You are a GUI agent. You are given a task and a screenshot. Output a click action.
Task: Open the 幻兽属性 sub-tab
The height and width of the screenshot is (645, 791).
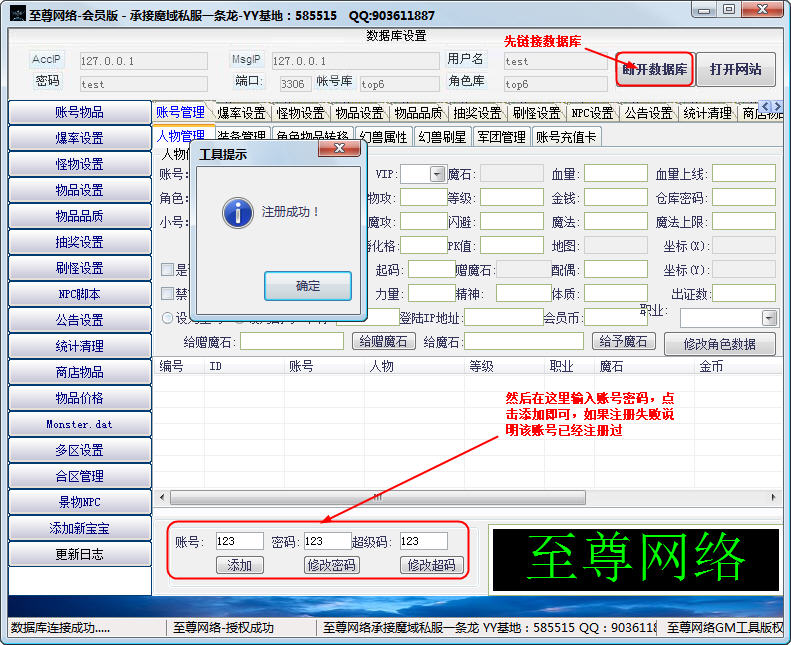click(x=383, y=137)
